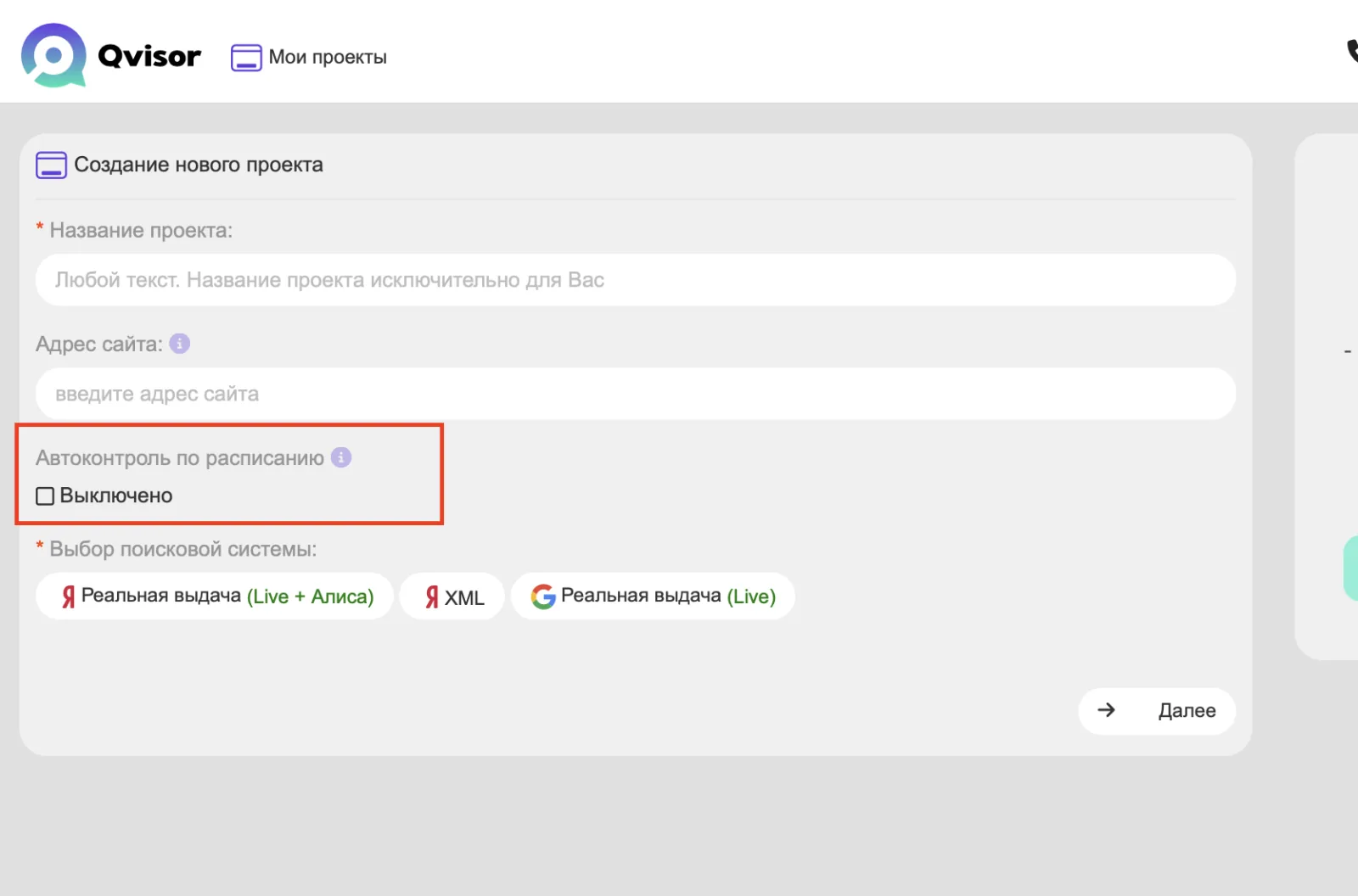Image resolution: width=1358 pixels, height=896 pixels.
Task: Open the Мои проекты menu item
Action: tap(309, 58)
